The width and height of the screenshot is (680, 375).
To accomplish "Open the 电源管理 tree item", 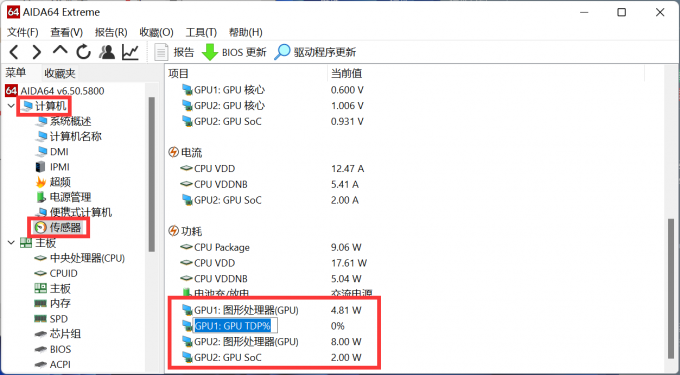I will 63,197.
